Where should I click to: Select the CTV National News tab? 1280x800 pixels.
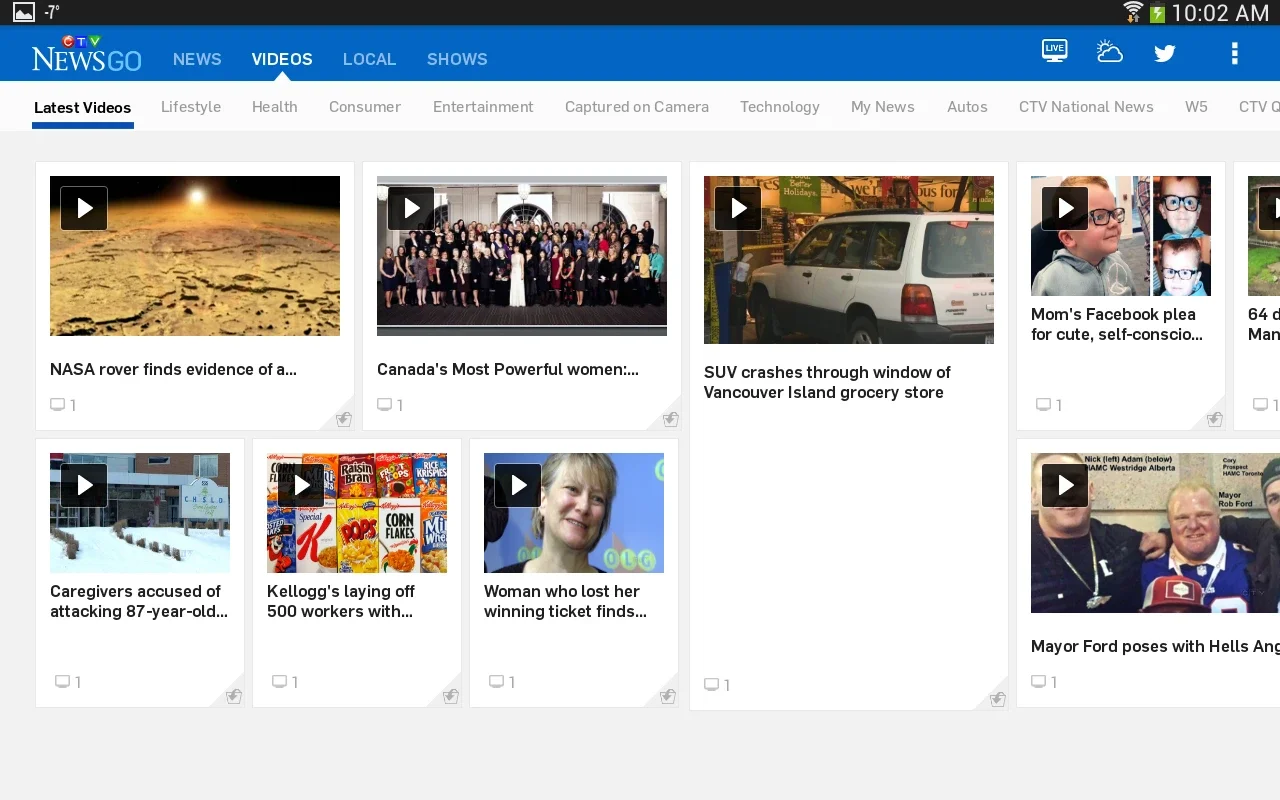point(1086,107)
